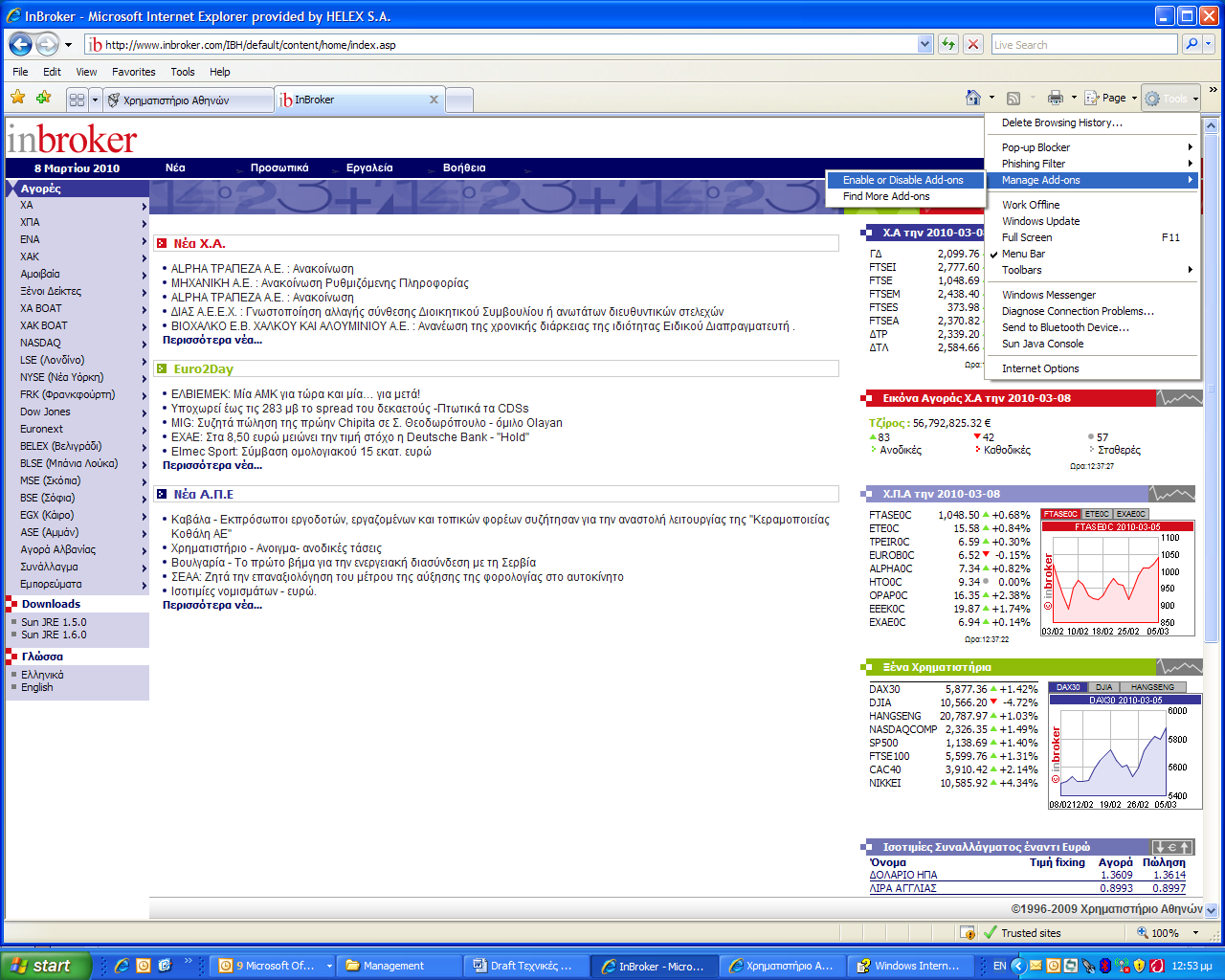Screen dimensions: 1225x980
Task: Click the Home house icon
Action: tap(972, 98)
